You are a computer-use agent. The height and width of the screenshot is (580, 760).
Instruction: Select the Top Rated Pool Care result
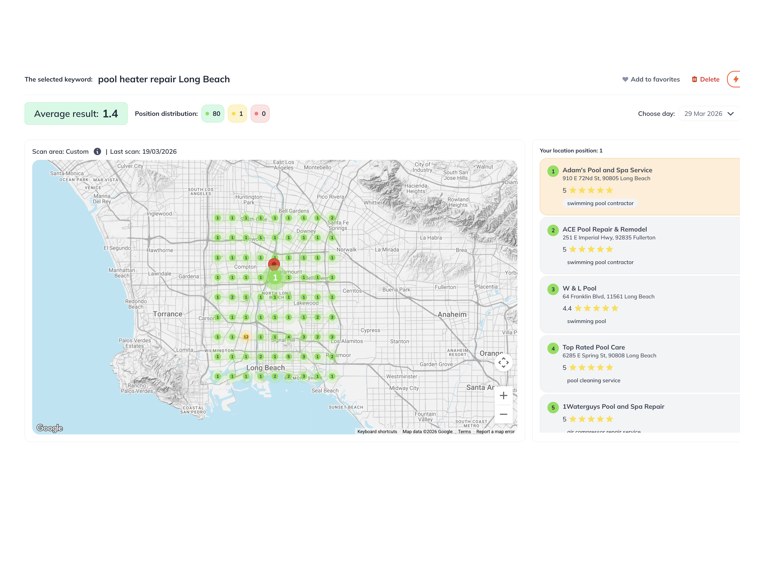[640, 364]
